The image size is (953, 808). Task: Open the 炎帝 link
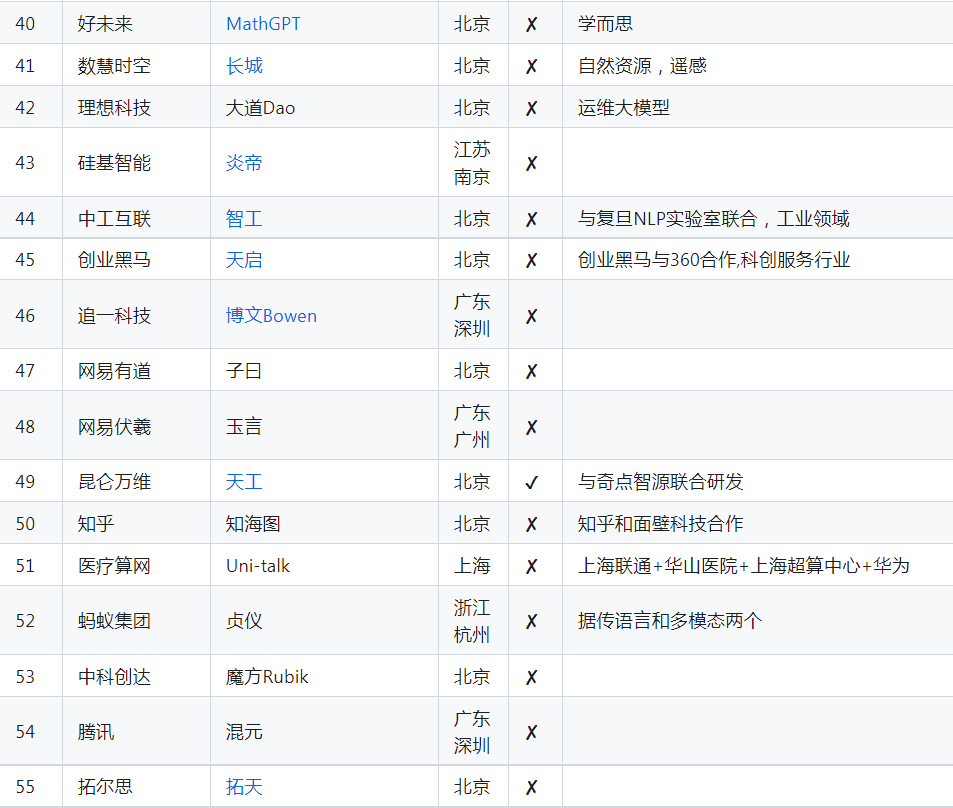pyautogui.click(x=244, y=163)
